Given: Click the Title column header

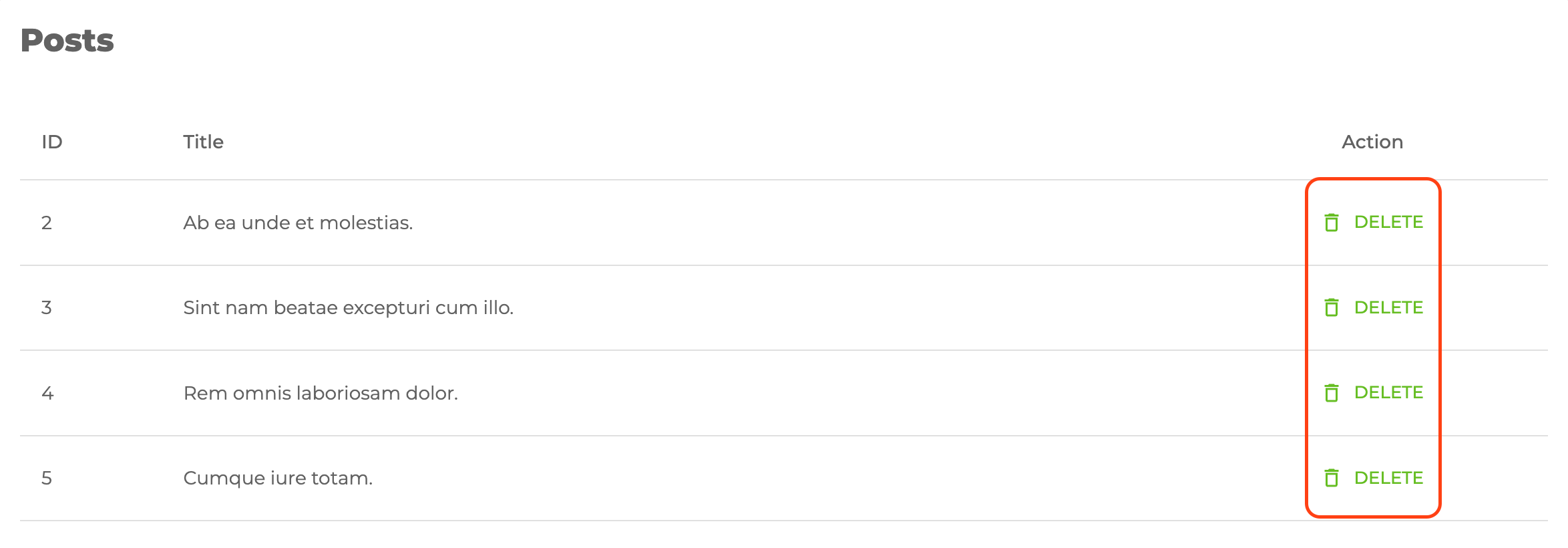Looking at the screenshot, I should (203, 142).
